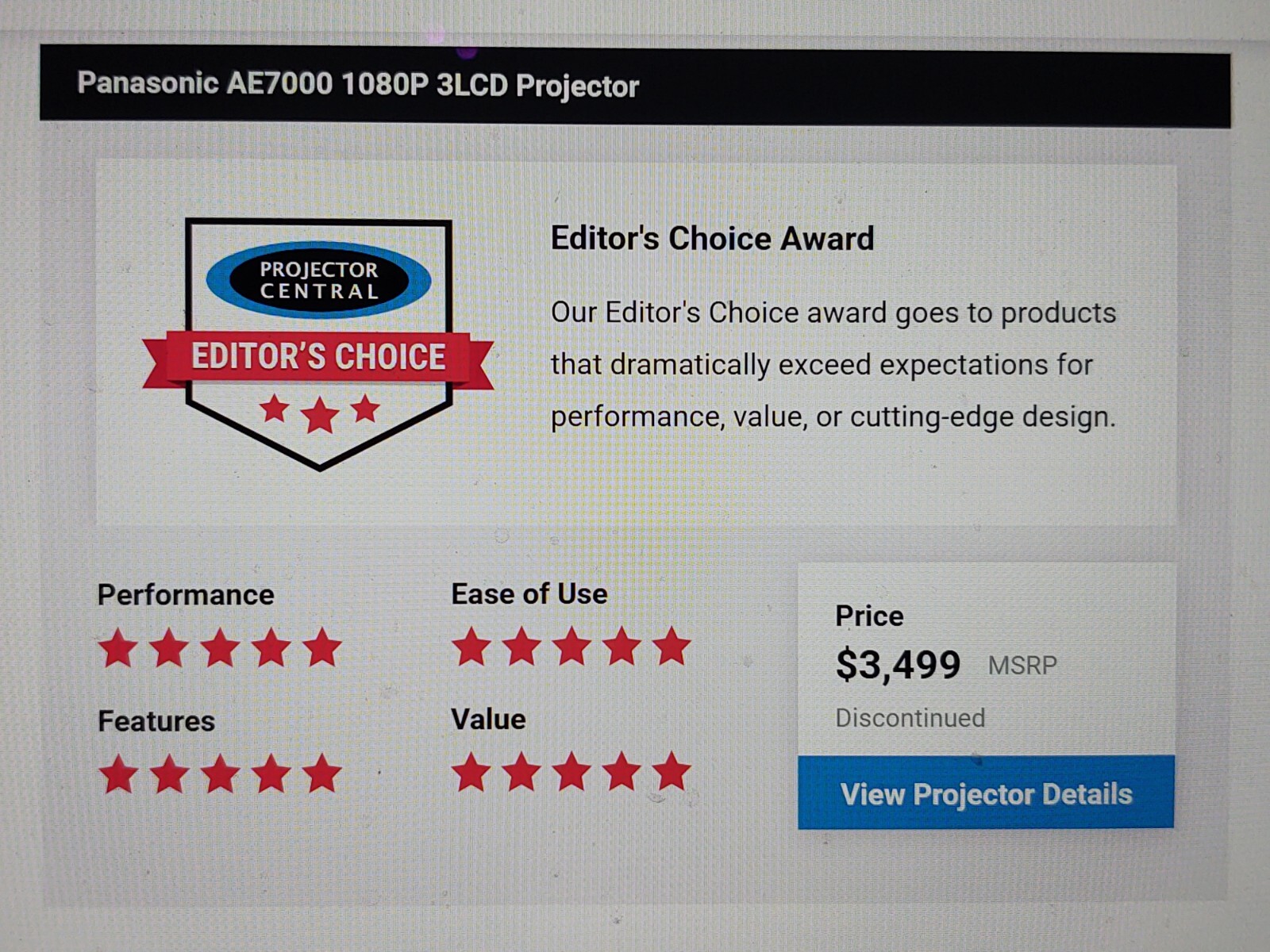Image resolution: width=1270 pixels, height=952 pixels.
Task: Click the MSRP label beside price
Action: coord(1022,665)
